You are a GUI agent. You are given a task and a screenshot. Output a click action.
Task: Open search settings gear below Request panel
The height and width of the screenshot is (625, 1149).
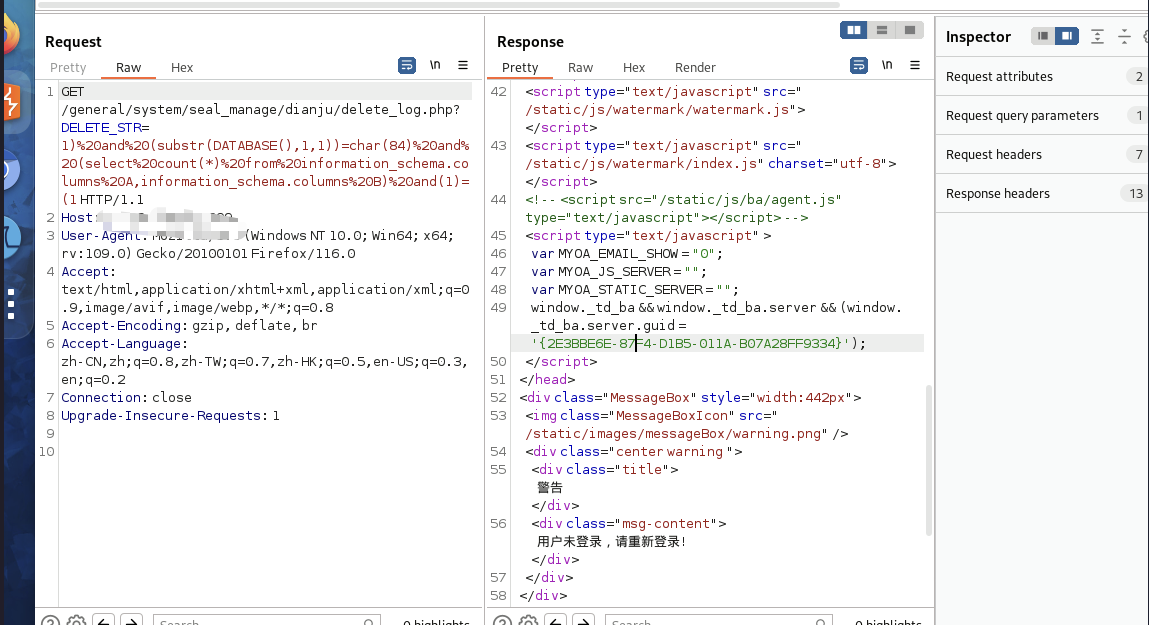pyautogui.click(x=76, y=621)
